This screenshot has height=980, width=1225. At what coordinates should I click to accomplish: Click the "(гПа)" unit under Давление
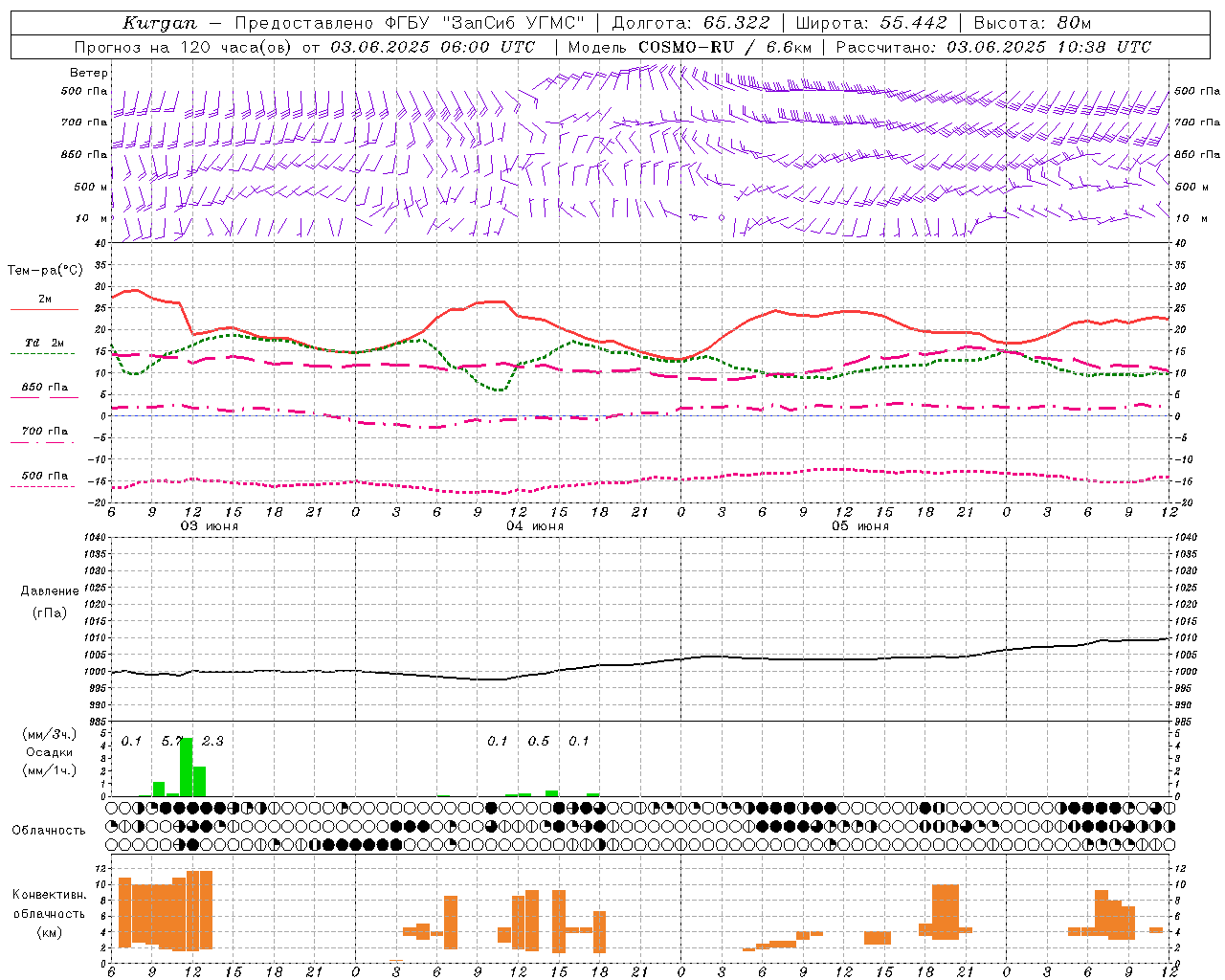(50, 612)
